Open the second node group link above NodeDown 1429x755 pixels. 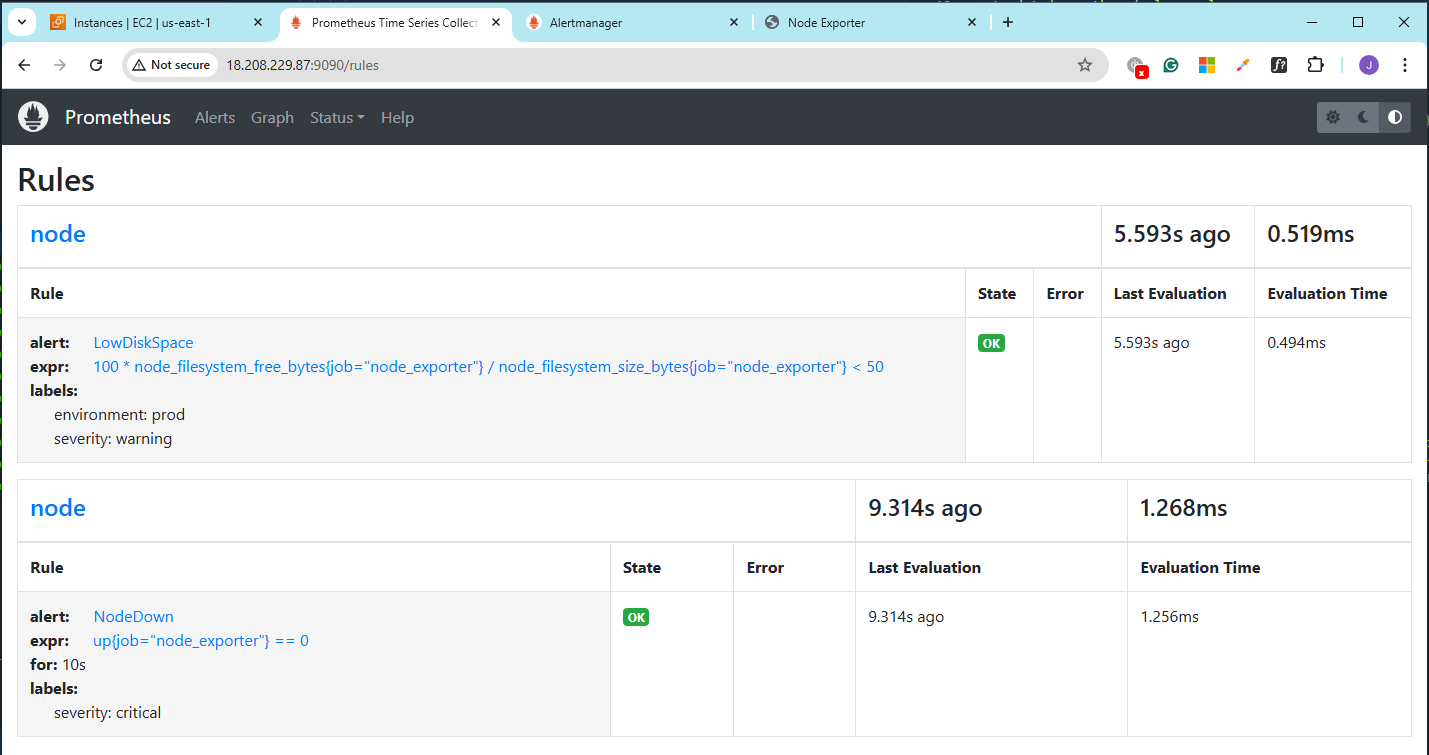pos(58,508)
